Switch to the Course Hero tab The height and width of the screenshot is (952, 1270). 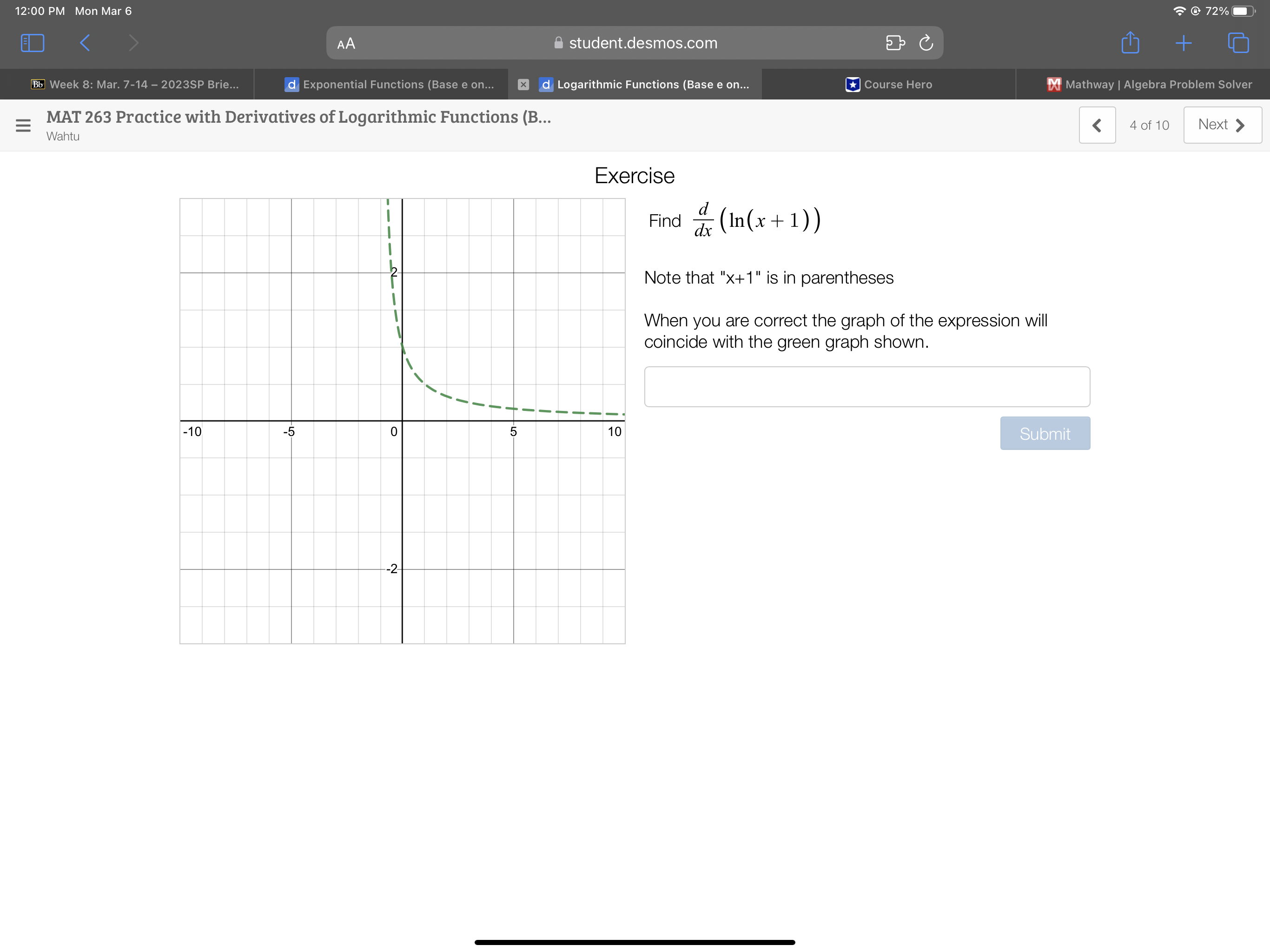click(x=889, y=84)
